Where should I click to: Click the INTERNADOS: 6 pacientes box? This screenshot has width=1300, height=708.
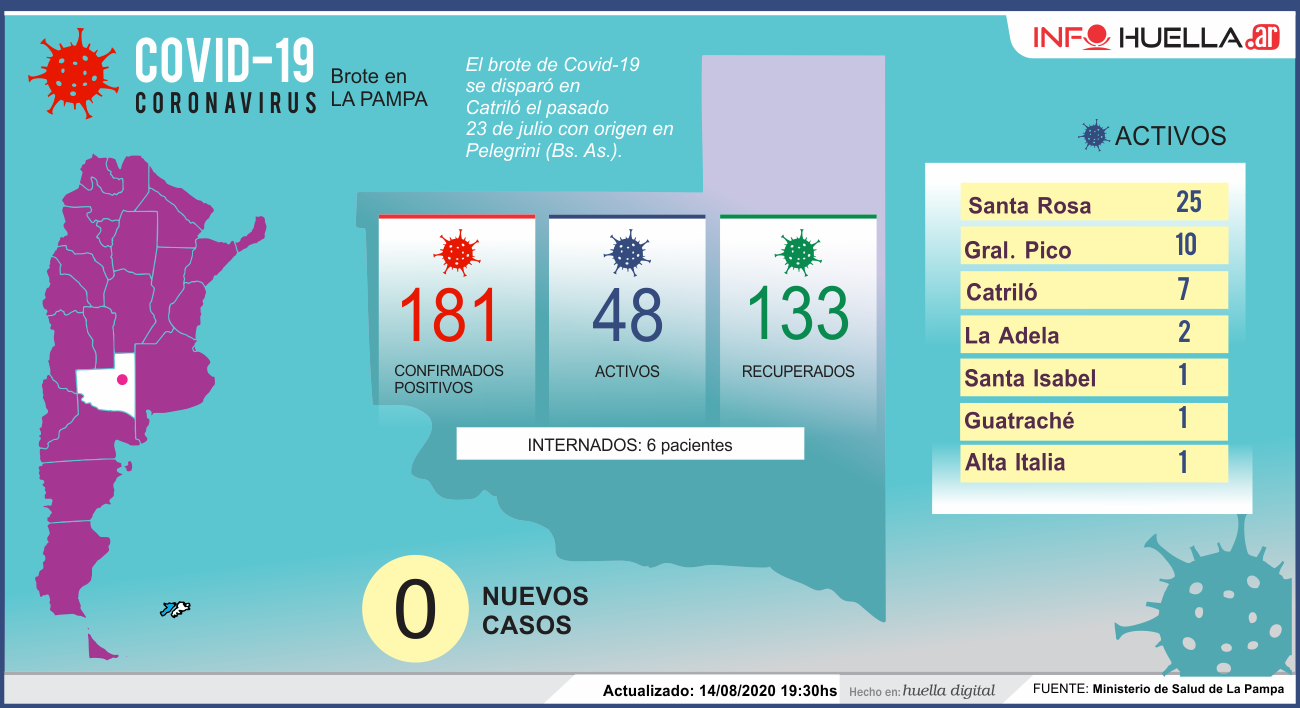click(630, 445)
